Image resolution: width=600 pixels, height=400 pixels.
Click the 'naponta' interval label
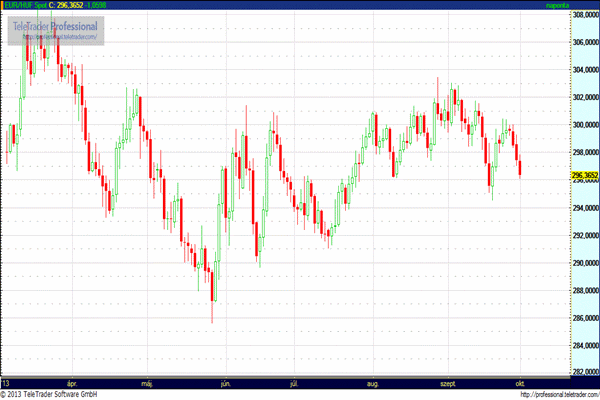[558, 6]
